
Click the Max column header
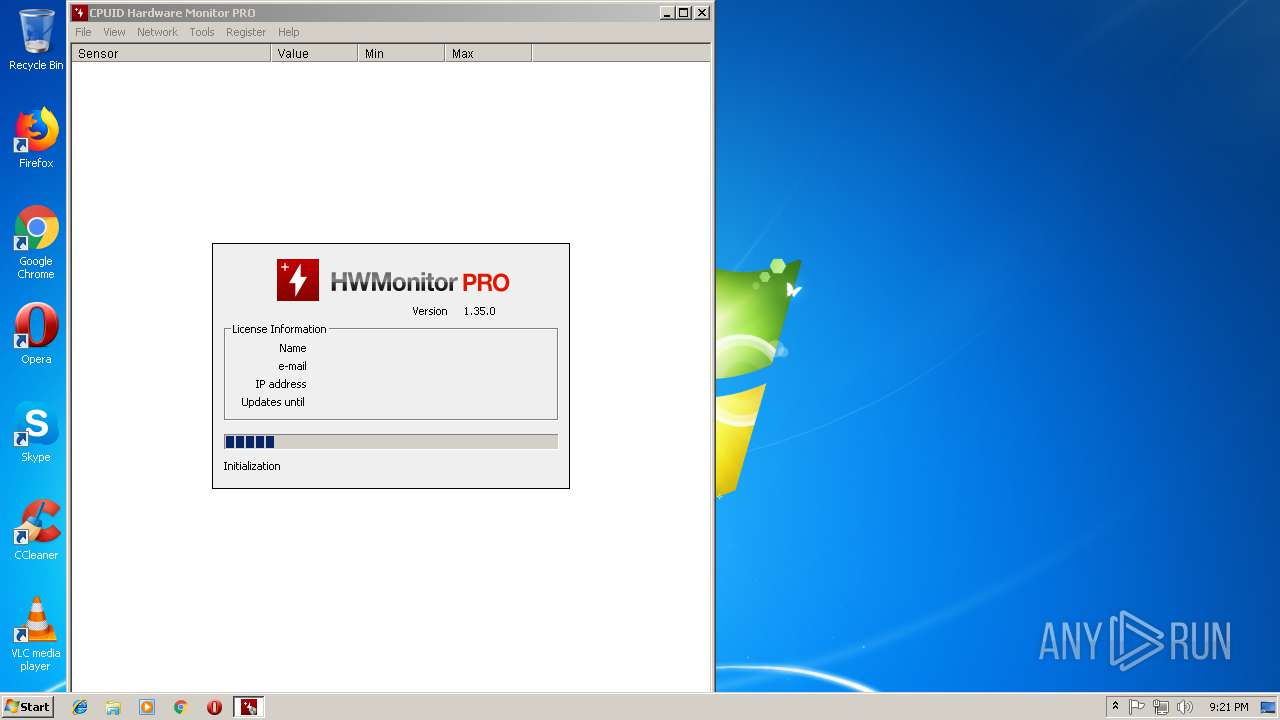pyautogui.click(x=488, y=53)
